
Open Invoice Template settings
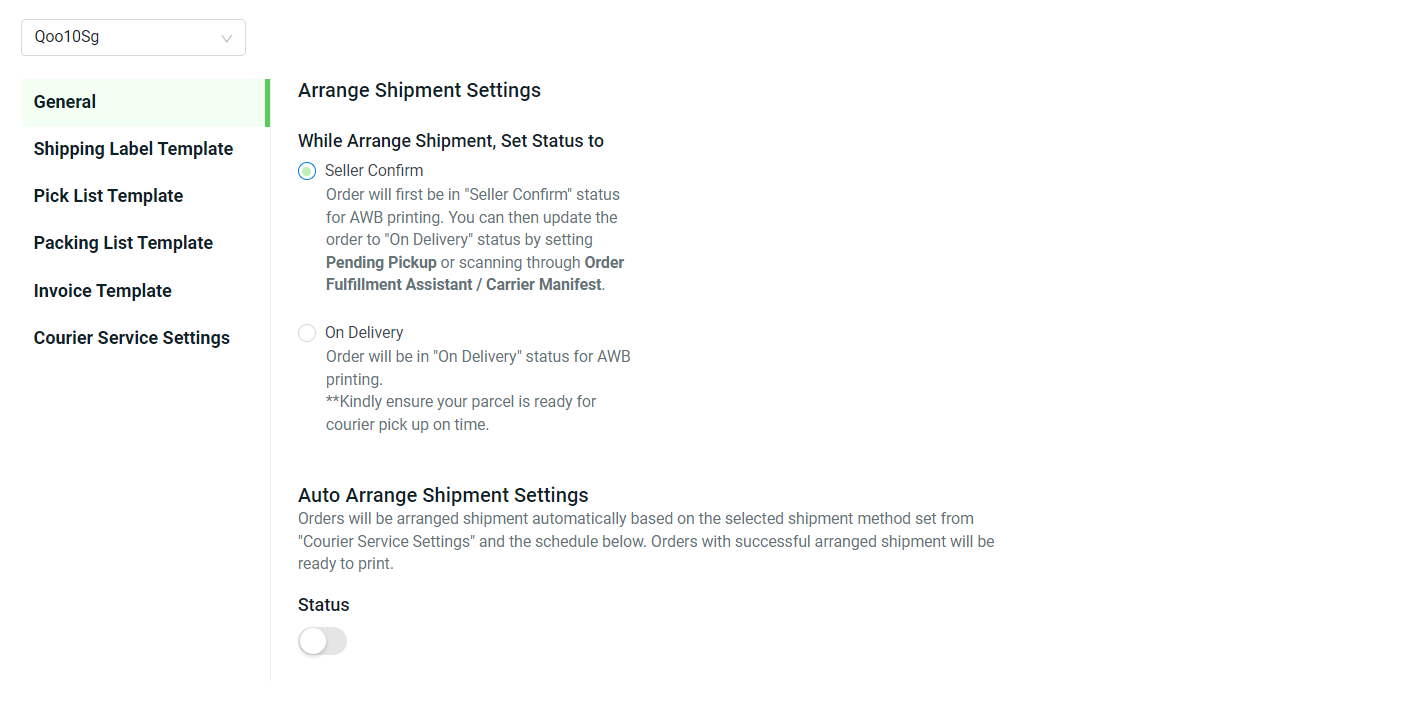click(x=102, y=291)
